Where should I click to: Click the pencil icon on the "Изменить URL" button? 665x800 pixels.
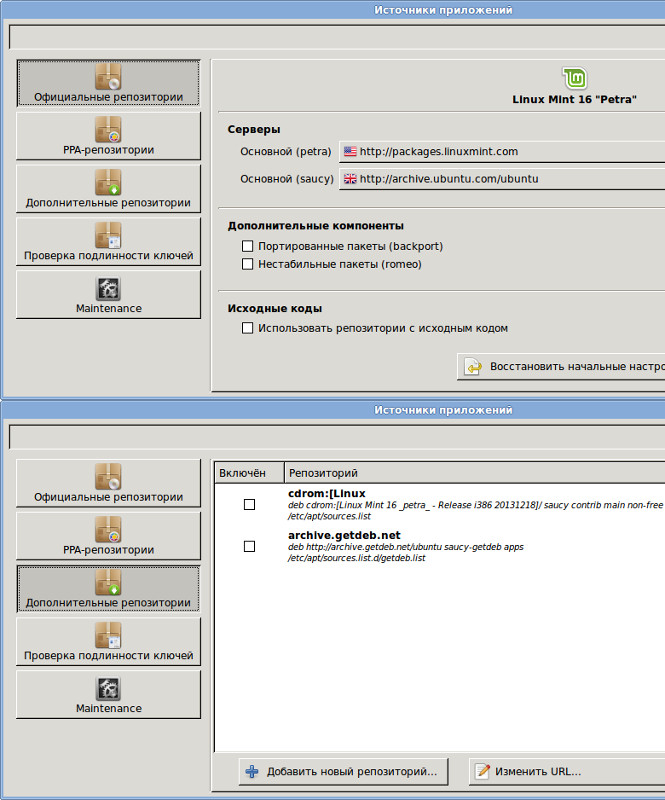483,772
